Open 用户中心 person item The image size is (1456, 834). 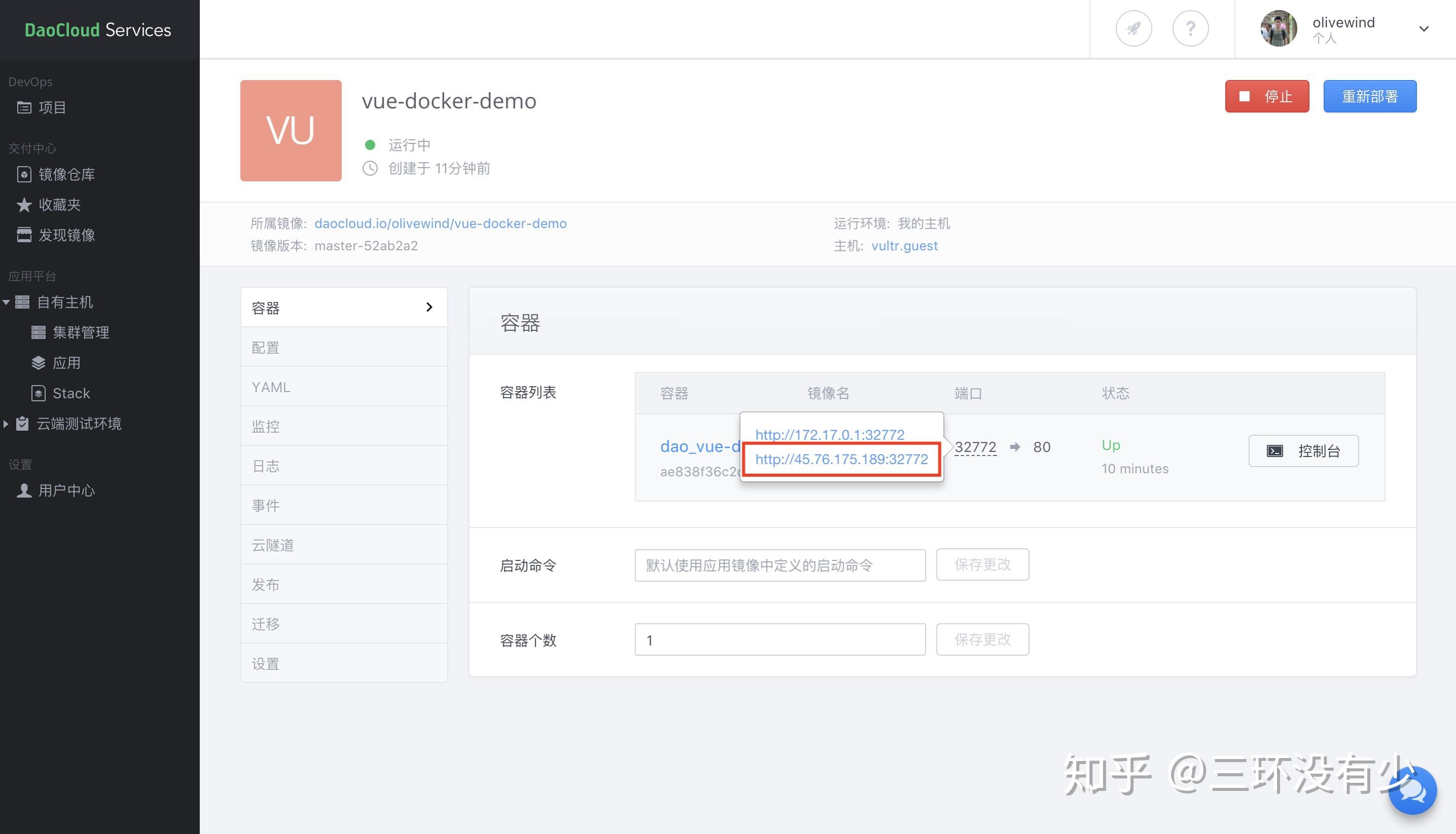click(x=66, y=490)
